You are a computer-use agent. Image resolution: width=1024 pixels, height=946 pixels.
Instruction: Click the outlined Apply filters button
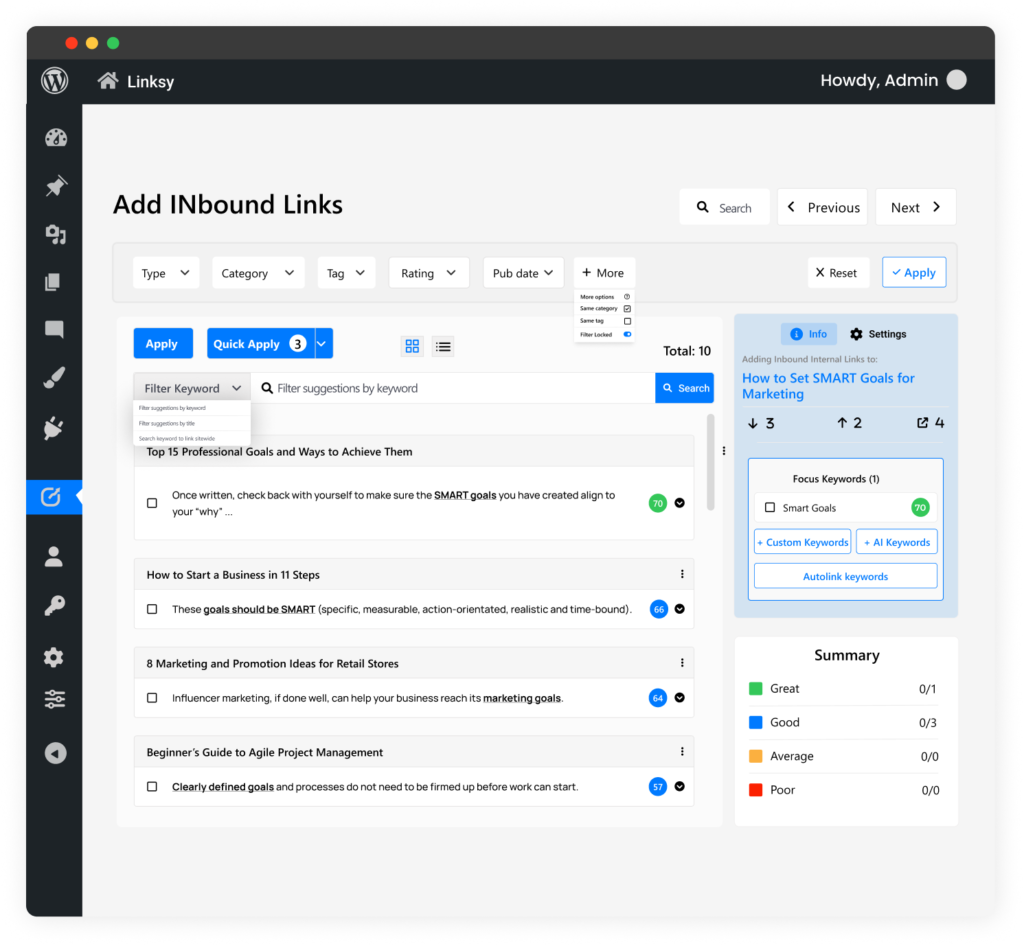[914, 272]
